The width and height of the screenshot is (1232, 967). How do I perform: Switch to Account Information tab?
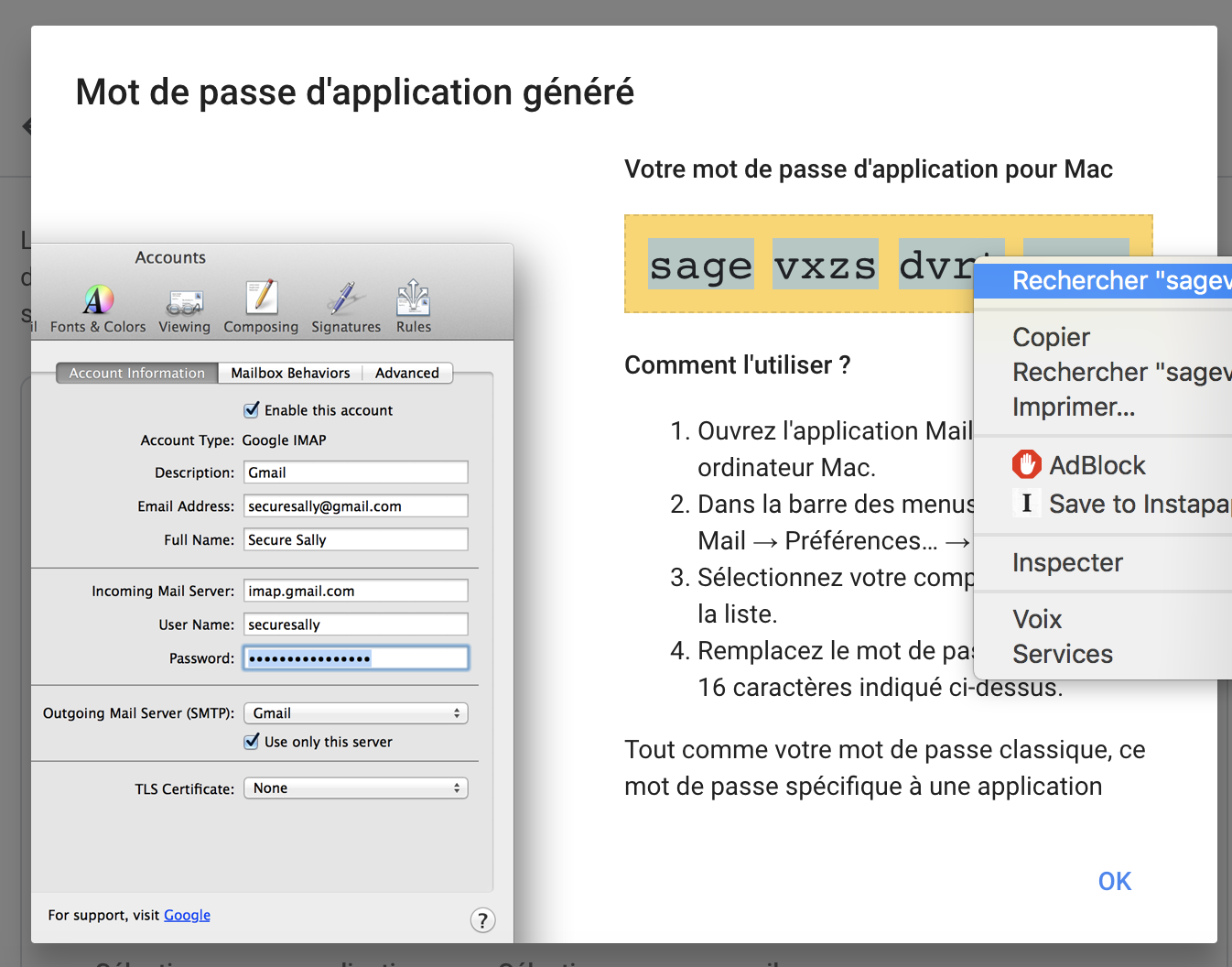coord(137,373)
